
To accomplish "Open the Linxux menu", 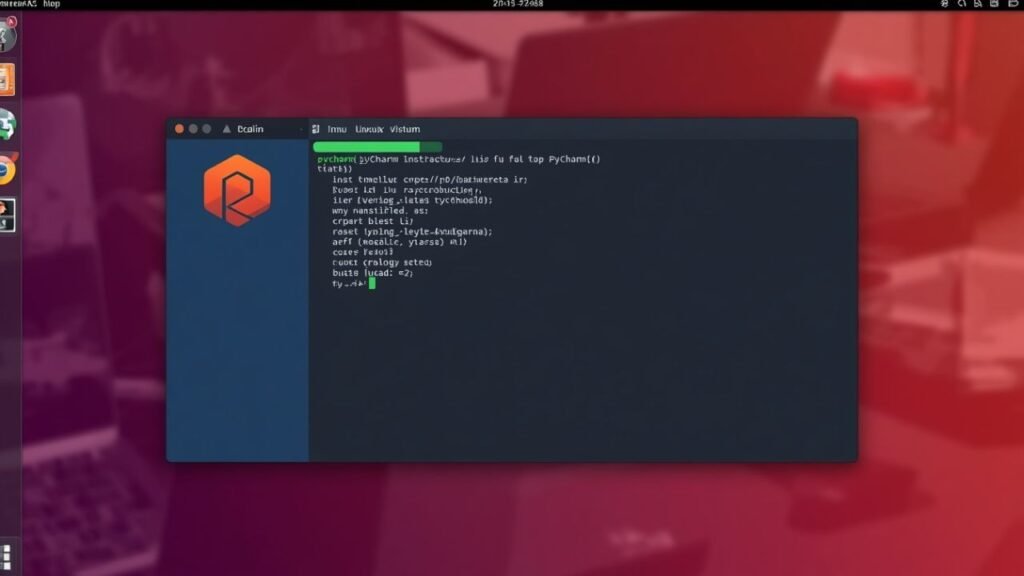I will coord(369,129).
